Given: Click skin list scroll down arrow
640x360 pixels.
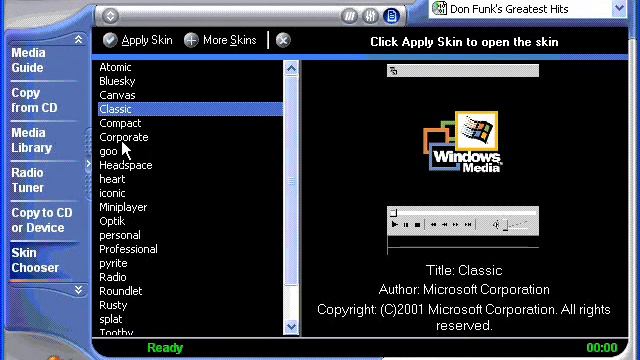Looking at the screenshot, I should click(291, 327).
